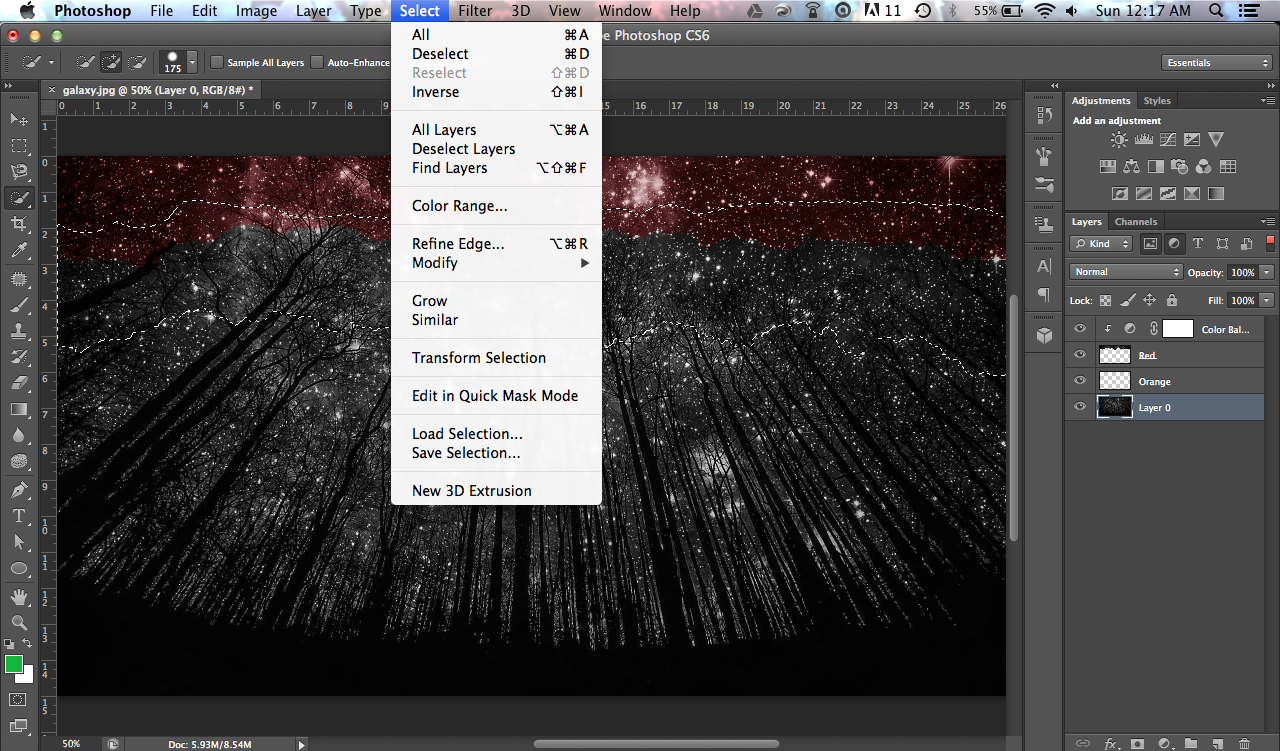Toggle the layer filter on/off switch

pos(1271,243)
